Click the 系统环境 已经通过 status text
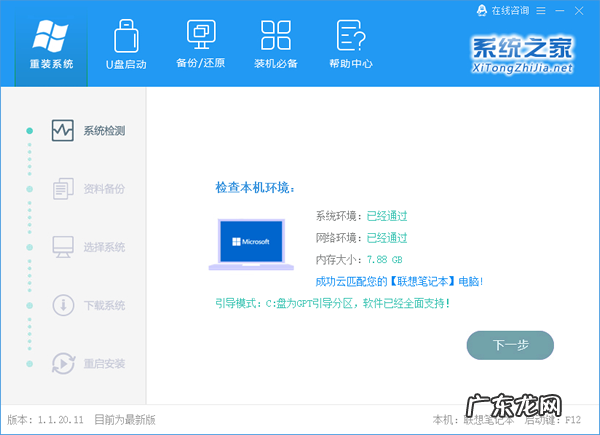The width and height of the screenshot is (600, 435). click(361, 216)
